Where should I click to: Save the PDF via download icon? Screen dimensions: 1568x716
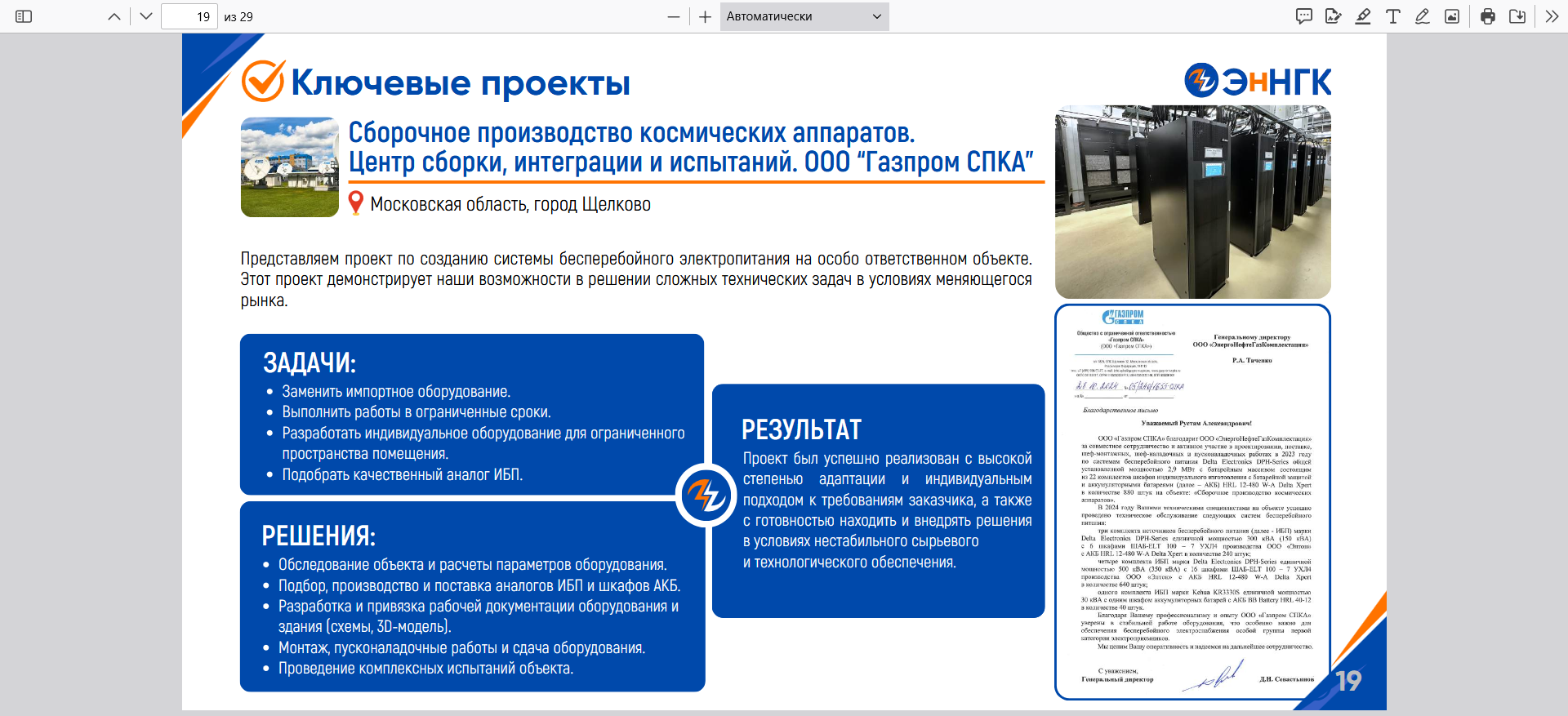point(1517,16)
